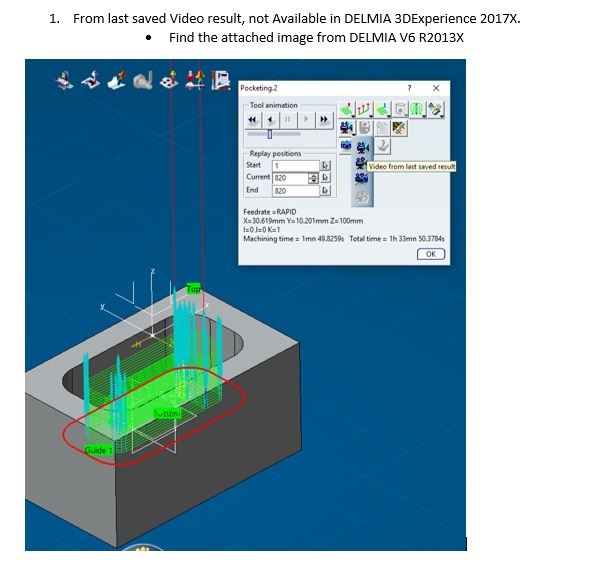Click the first machine-on-table toolbar icon

(x=65, y=80)
